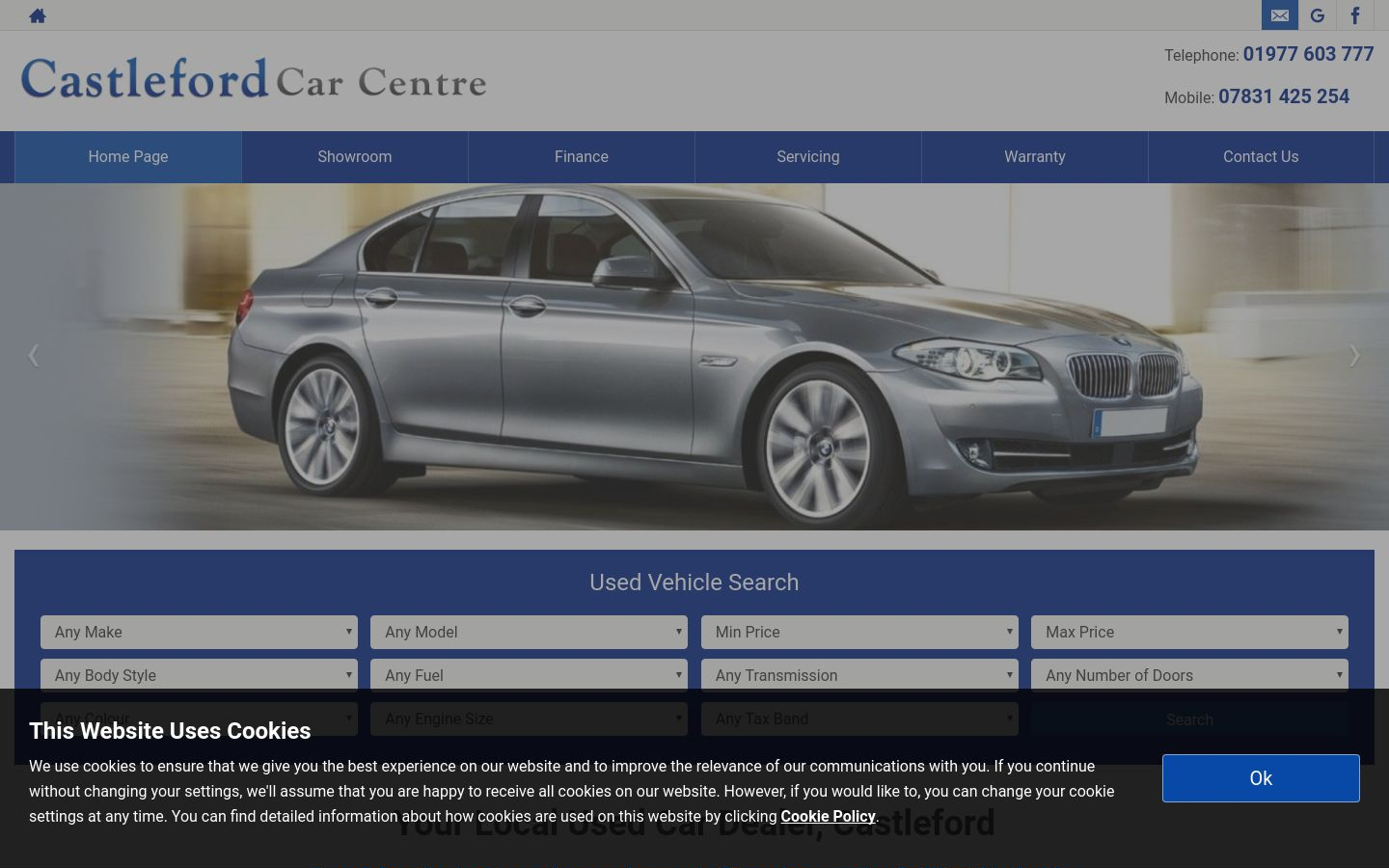
Task: Open the Servicing menu item
Action: (x=808, y=156)
